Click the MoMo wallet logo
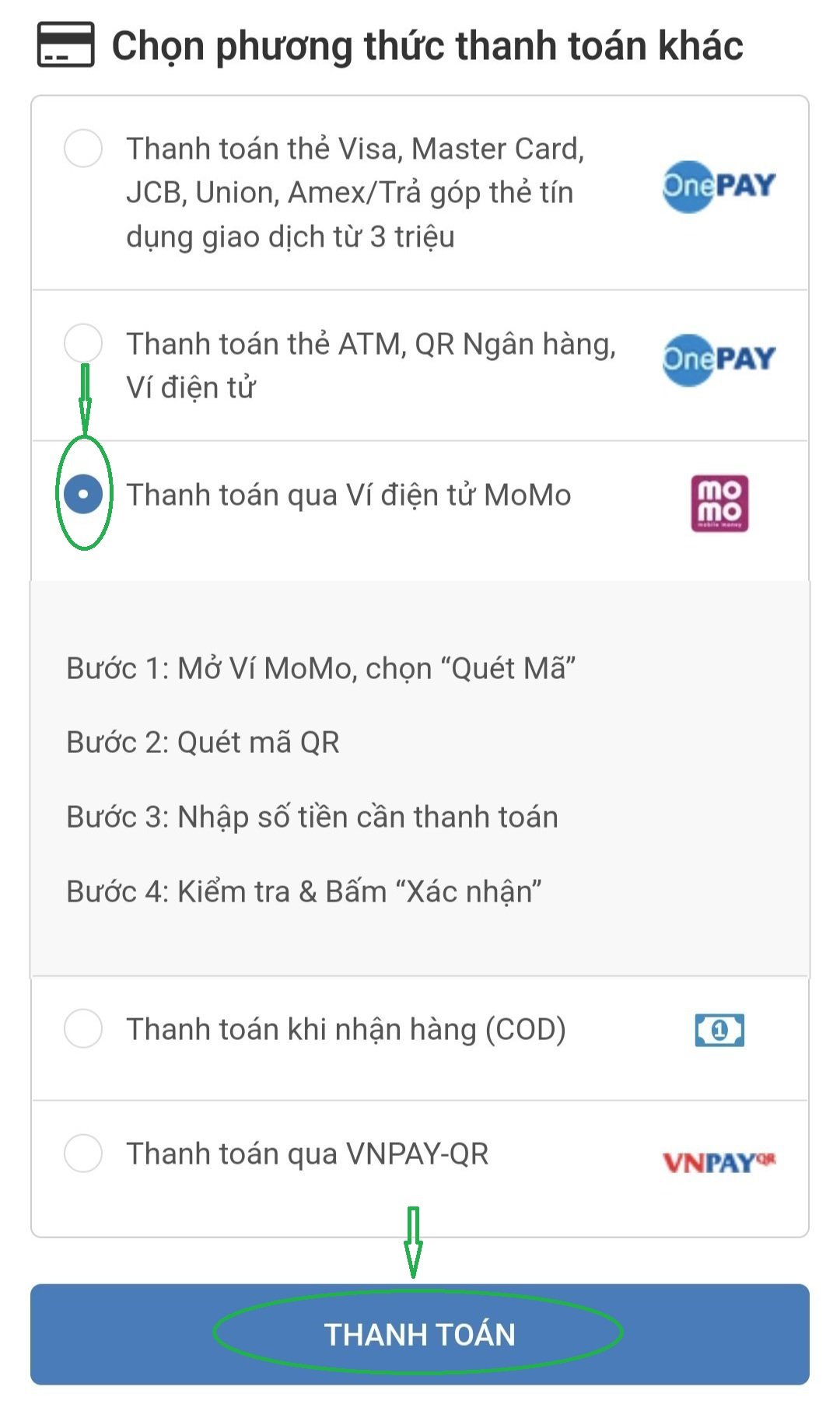Viewport: 840px width, 1411px height. tap(719, 503)
